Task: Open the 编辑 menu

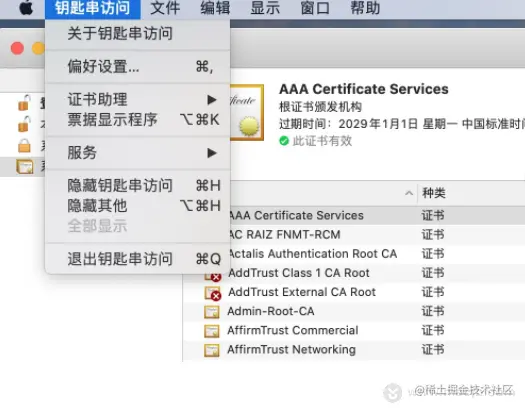Action: (x=215, y=8)
